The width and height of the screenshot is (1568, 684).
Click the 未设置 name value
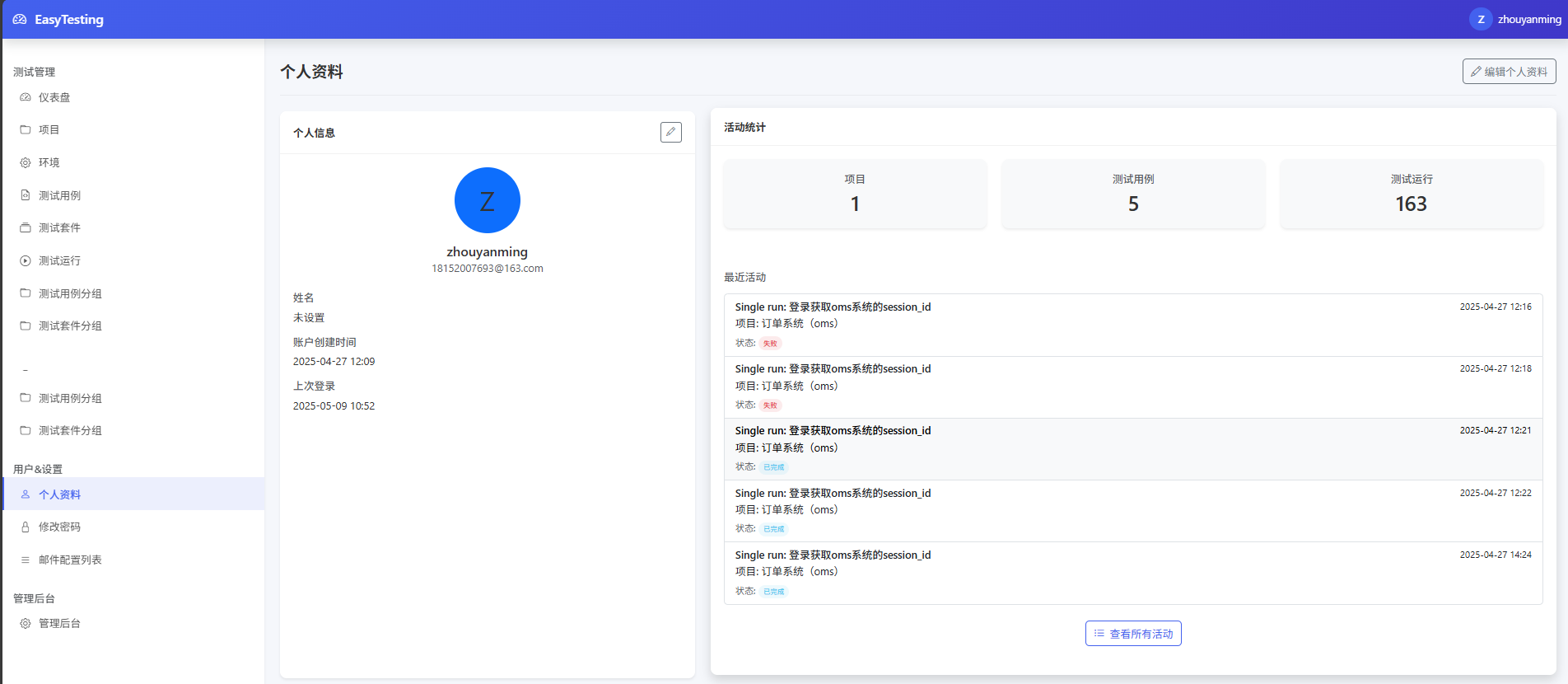click(x=309, y=317)
